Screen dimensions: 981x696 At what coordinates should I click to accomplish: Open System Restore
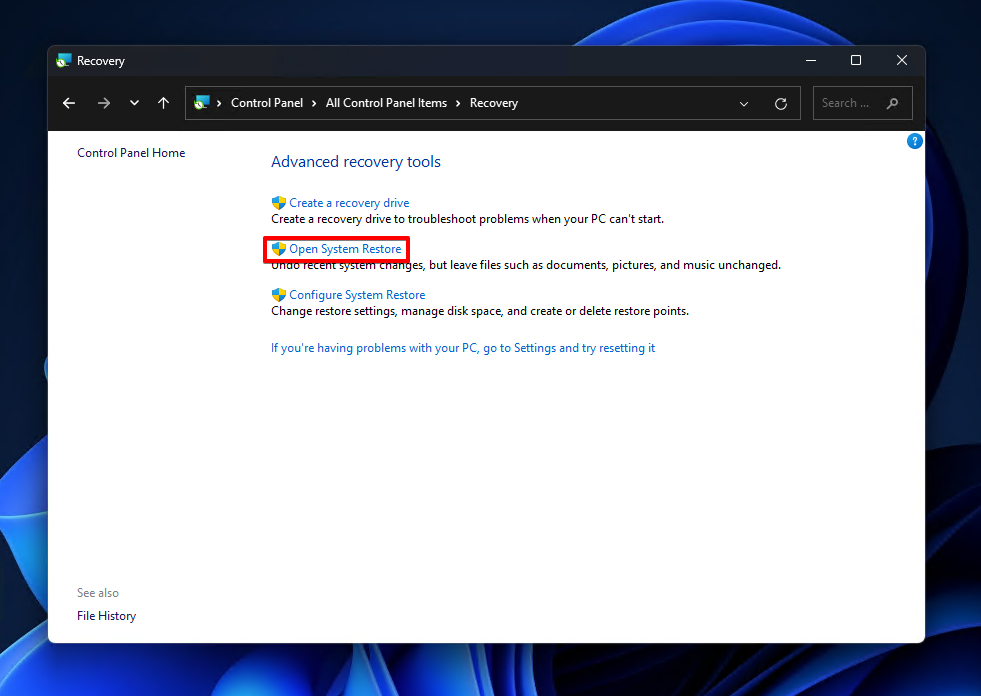(x=345, y=248)
